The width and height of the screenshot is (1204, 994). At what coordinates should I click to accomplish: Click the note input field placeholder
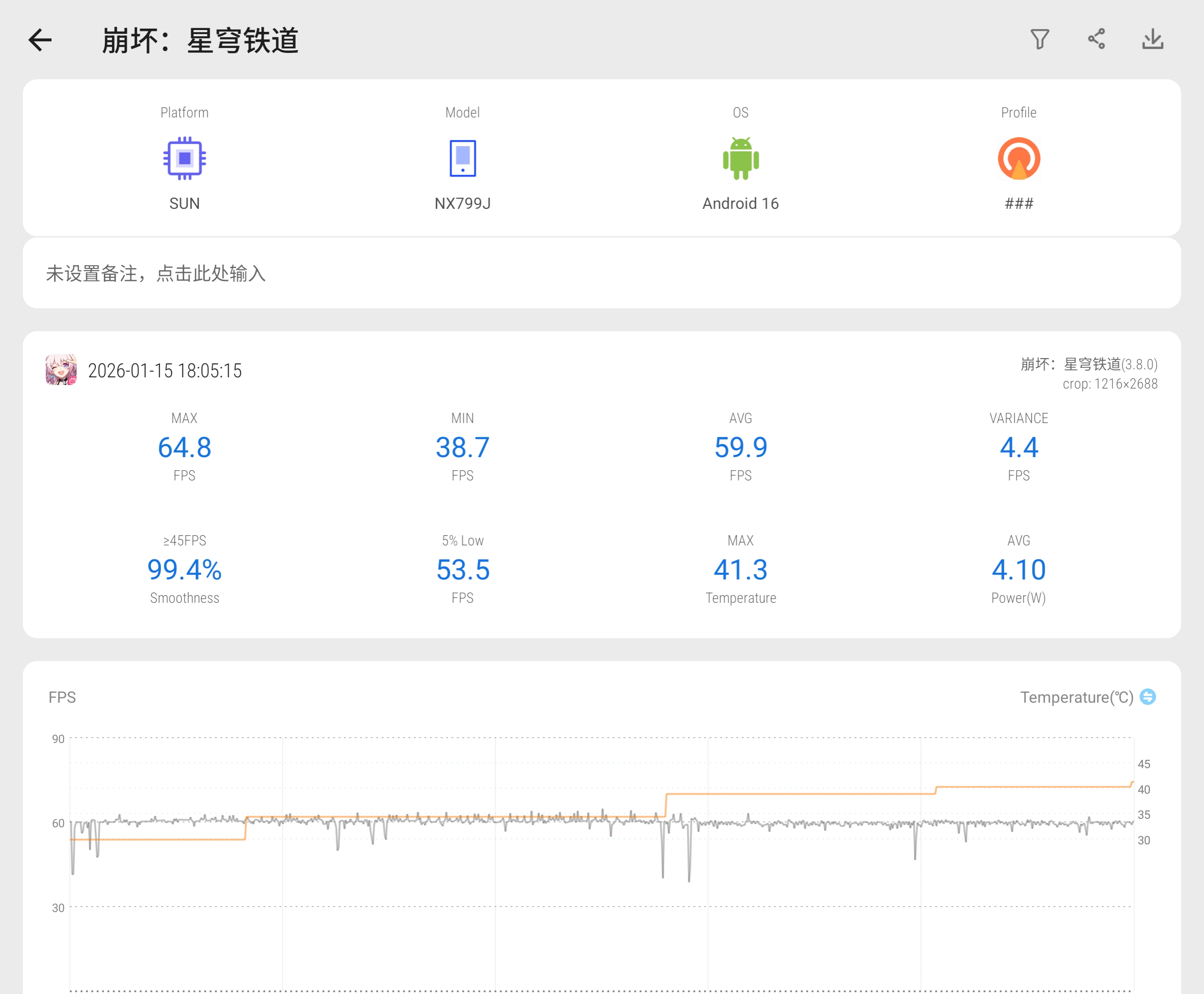156,274
